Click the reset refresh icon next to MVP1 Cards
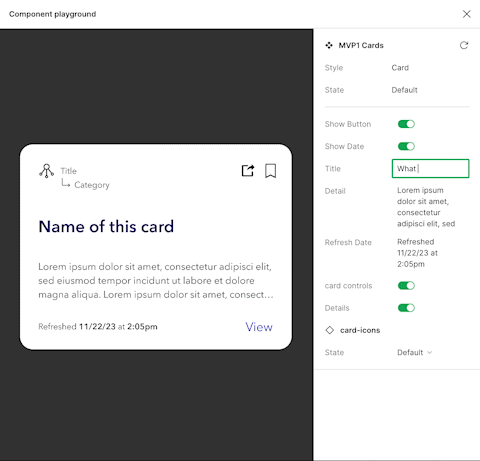480x461 pixels. pos(464,45)
